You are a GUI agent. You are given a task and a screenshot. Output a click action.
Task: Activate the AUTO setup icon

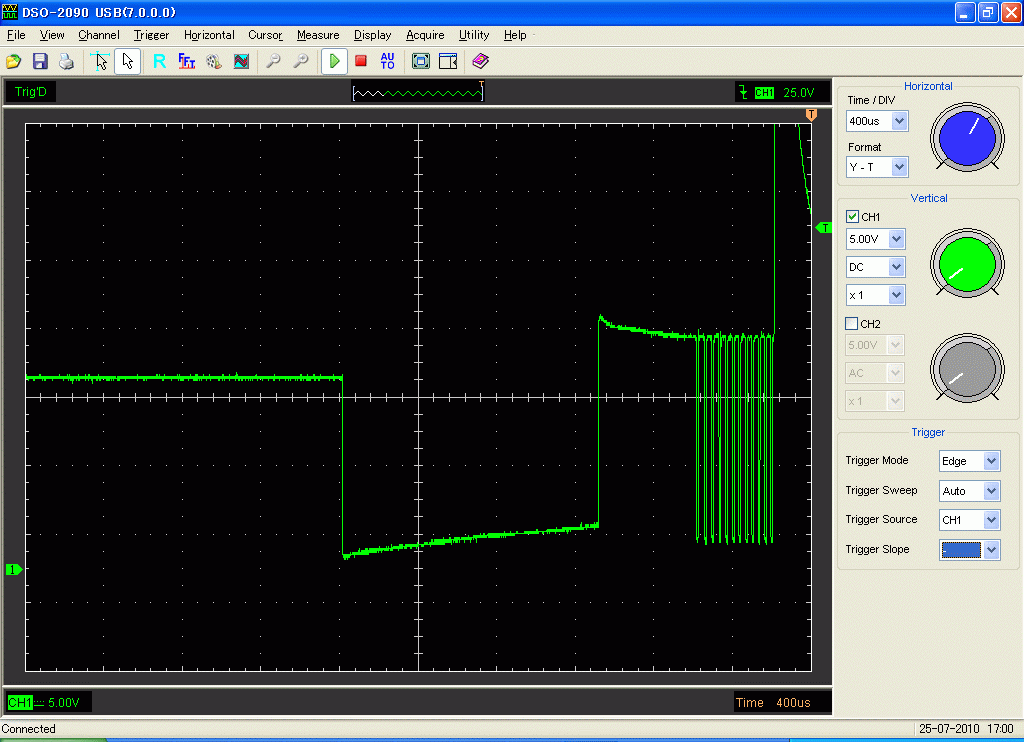click(388, 62)
